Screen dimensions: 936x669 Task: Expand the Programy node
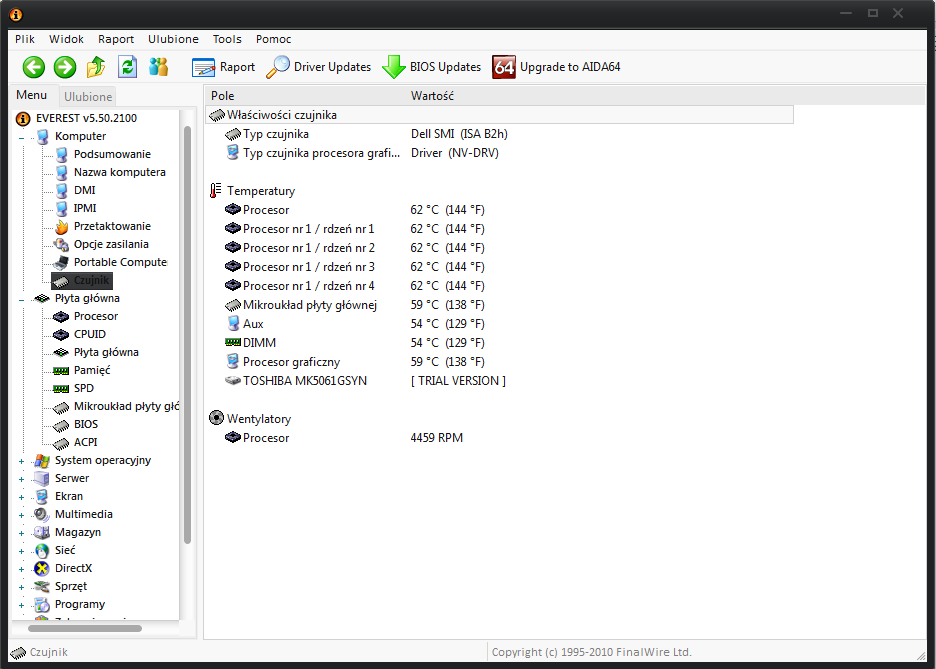pyautogui.click(x=21, y=605)
